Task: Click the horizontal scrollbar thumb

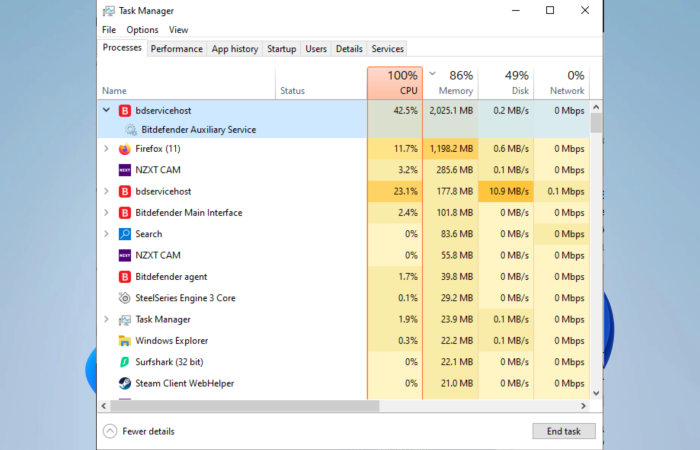Action: (x=245, y=406)
